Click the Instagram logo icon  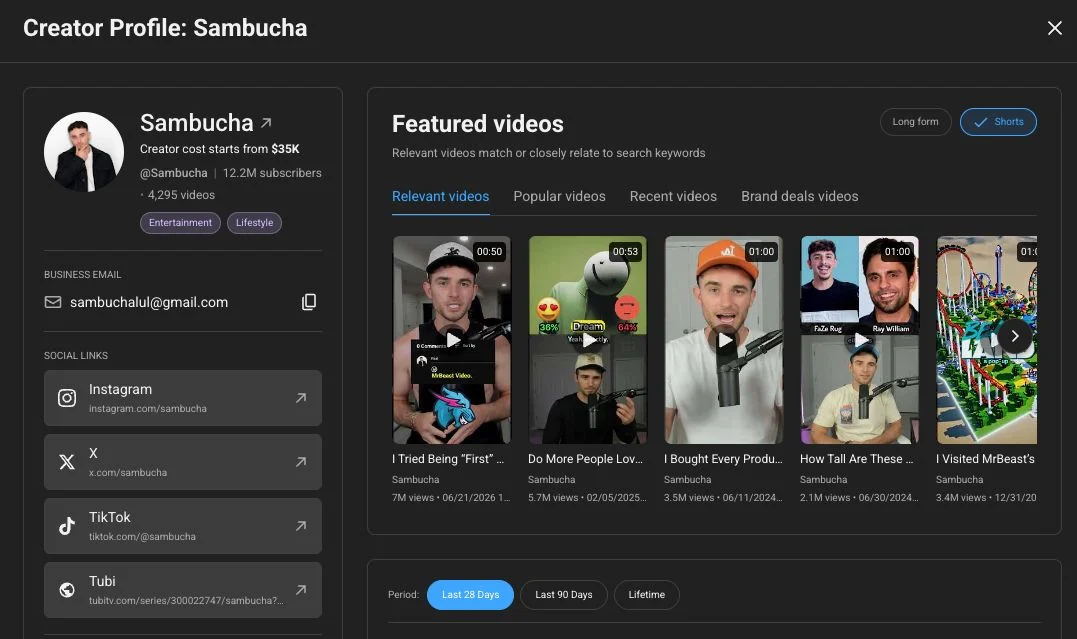pos(67,399)
